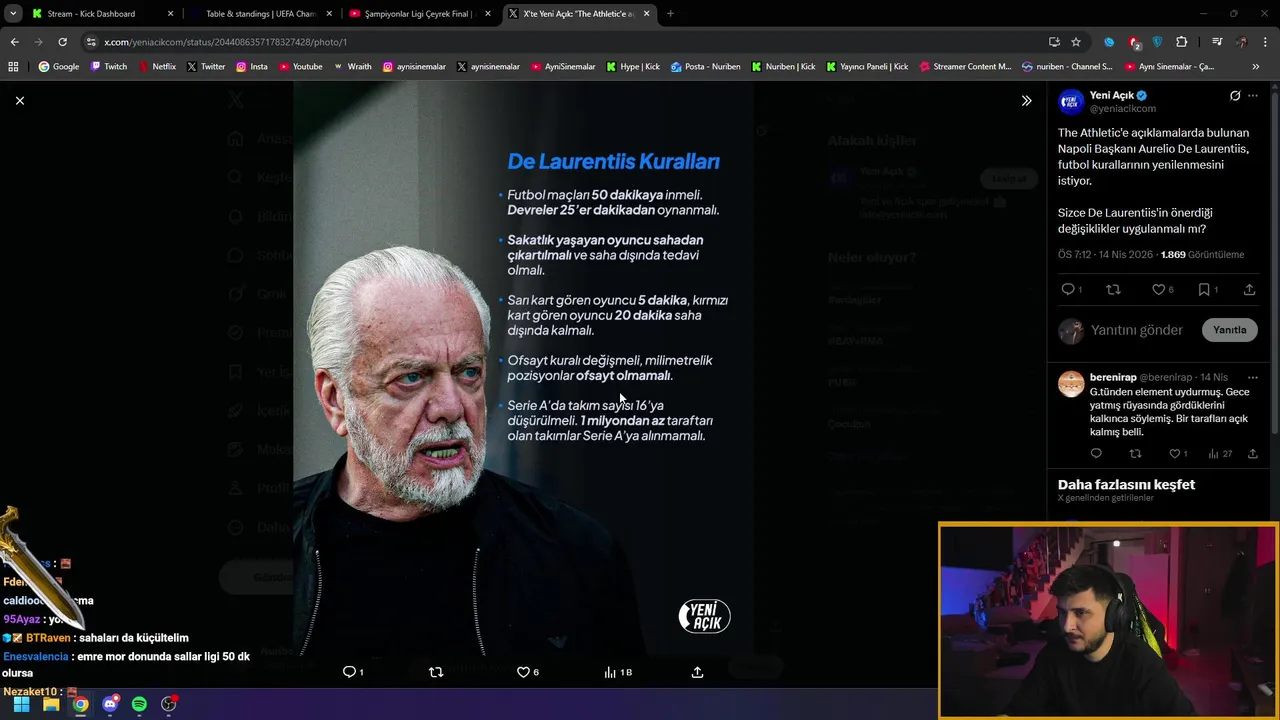Open the Chrome three-dot menu
Screen dimensions: 1280x720
(1266, 42)
